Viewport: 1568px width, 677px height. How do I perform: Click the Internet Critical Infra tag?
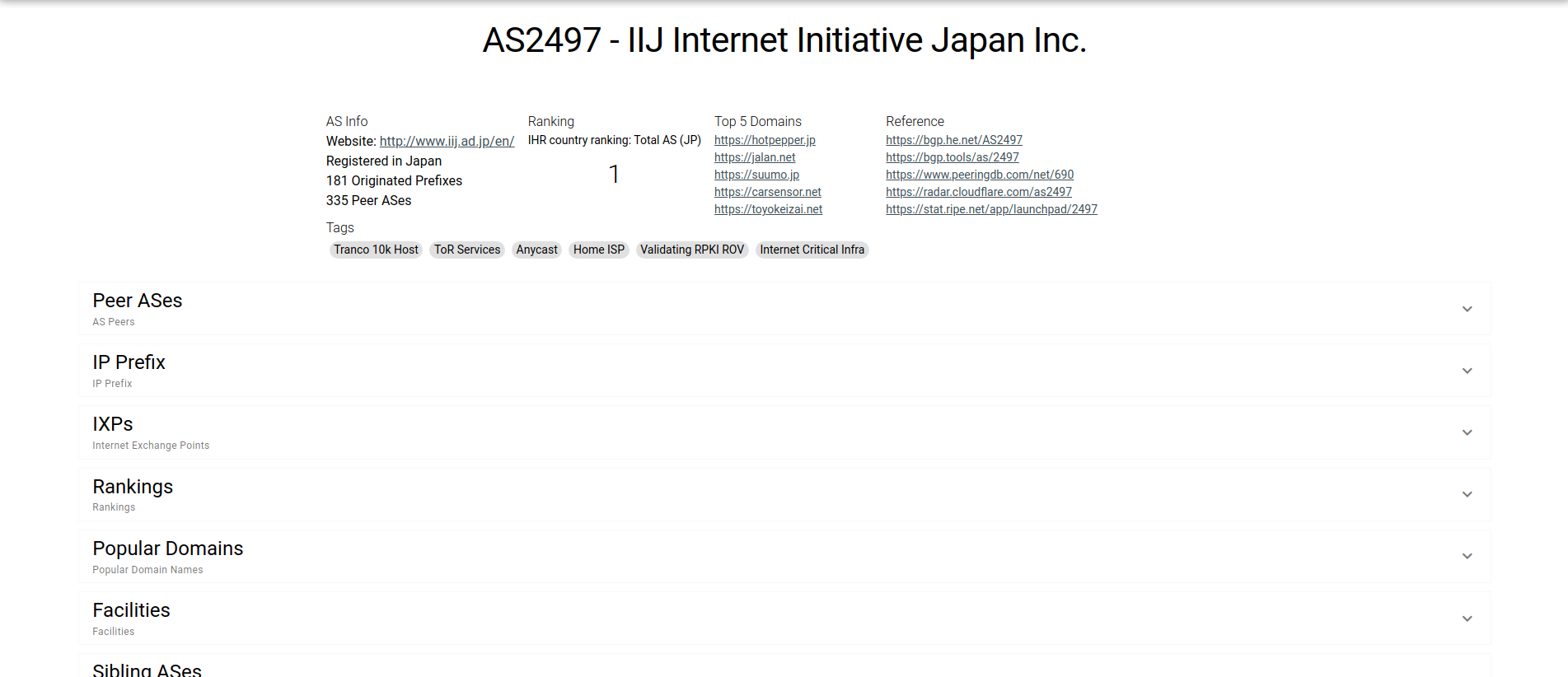click(x=812, y=250)
